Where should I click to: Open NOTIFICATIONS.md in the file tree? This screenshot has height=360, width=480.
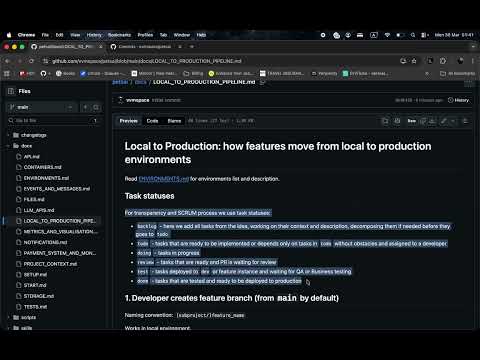[45, 242]
